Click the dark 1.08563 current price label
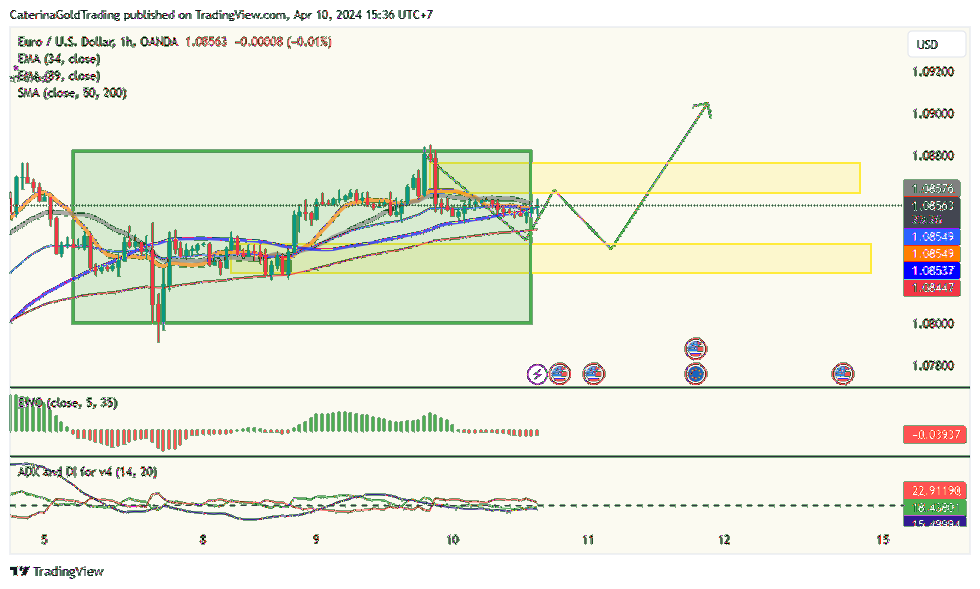The height and width of the screenshot is (589, 980). click(932, 211)
